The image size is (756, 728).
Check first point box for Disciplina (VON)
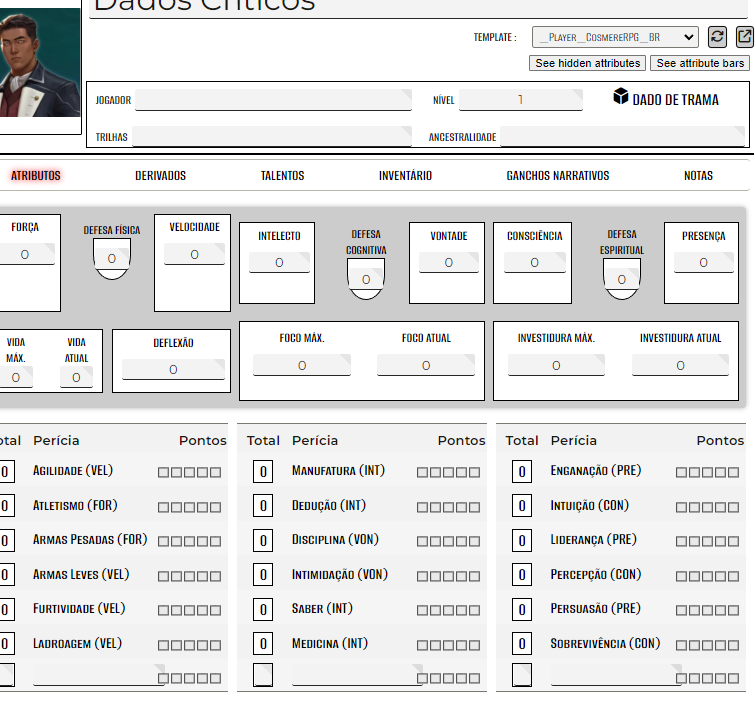click(422, 541)
